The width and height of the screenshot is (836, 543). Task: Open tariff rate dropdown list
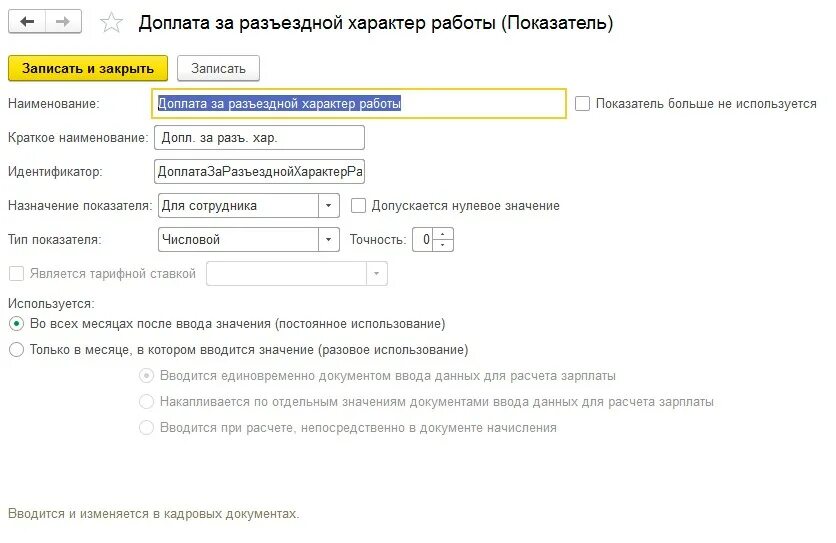click(376, 273)
